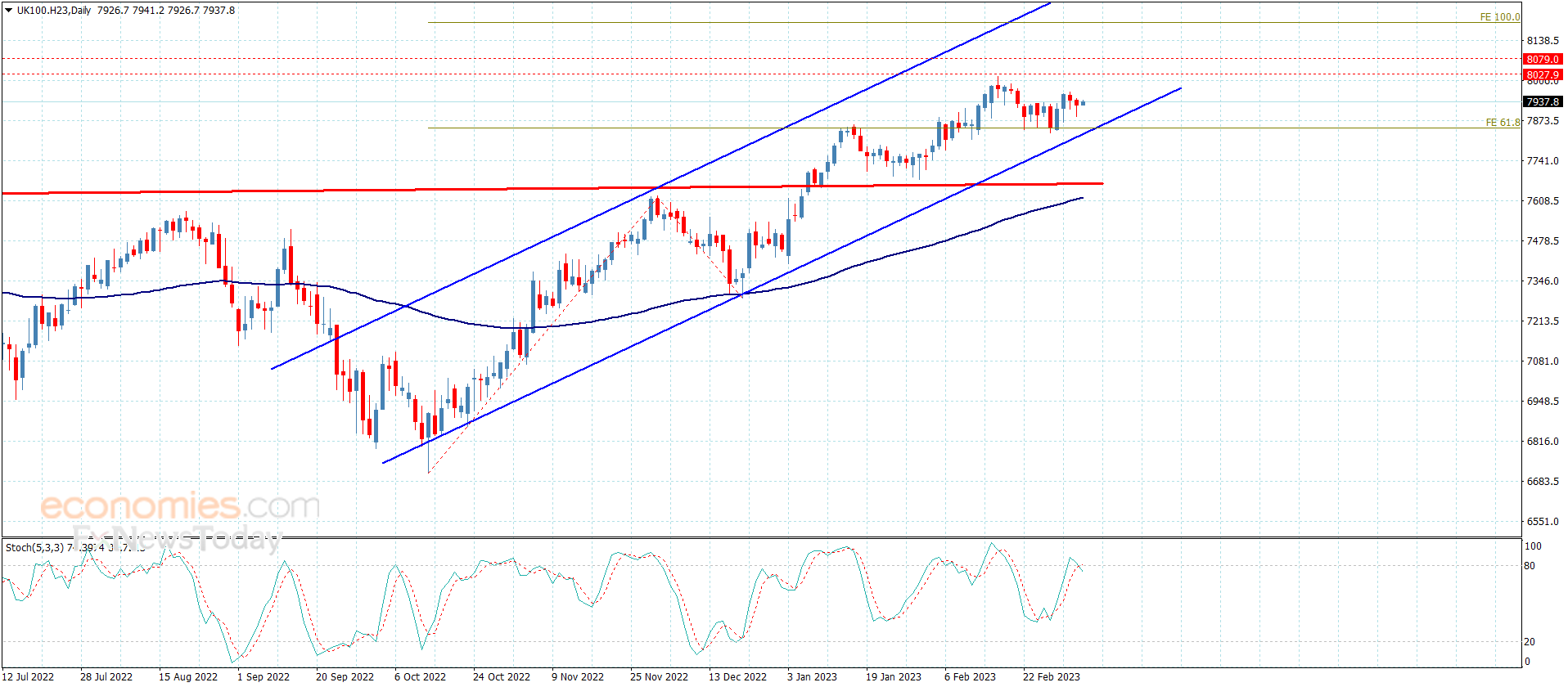Screen dimensions: 1568x687
Task: Select the FE 61.8 Fibonacci label
Action: [1503, 123]
